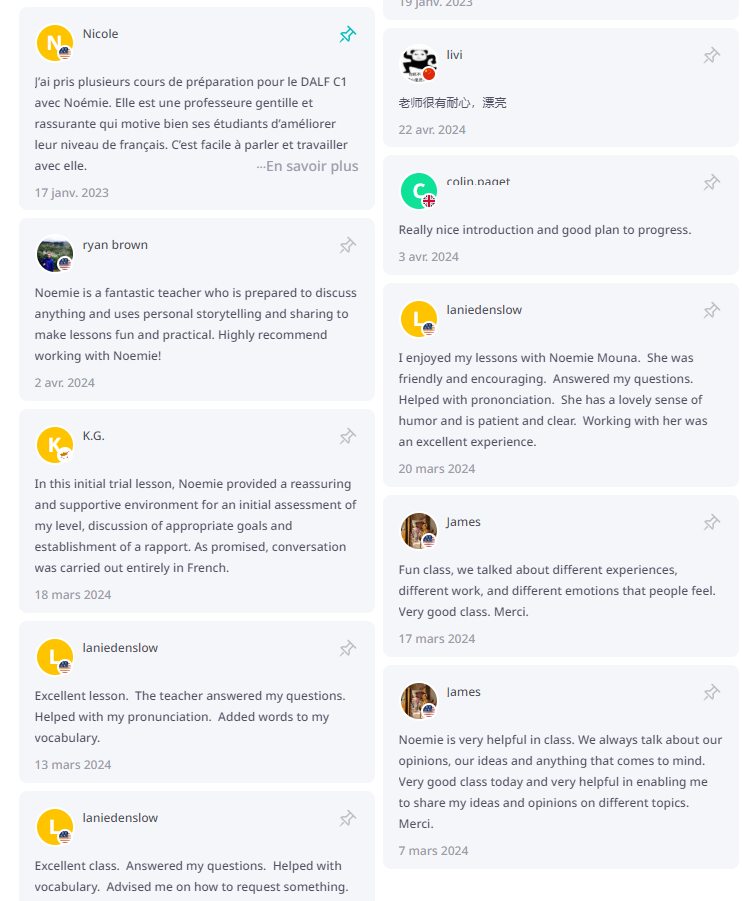Screen dimensions: 742x901
Task: Open ryan brown's profile photo
Action: click(x=55, y=254)
